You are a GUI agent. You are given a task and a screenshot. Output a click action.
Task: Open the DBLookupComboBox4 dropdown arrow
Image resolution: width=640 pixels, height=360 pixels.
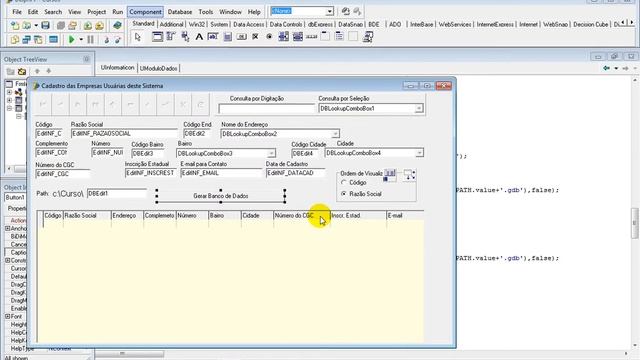[x=419, y=153]
